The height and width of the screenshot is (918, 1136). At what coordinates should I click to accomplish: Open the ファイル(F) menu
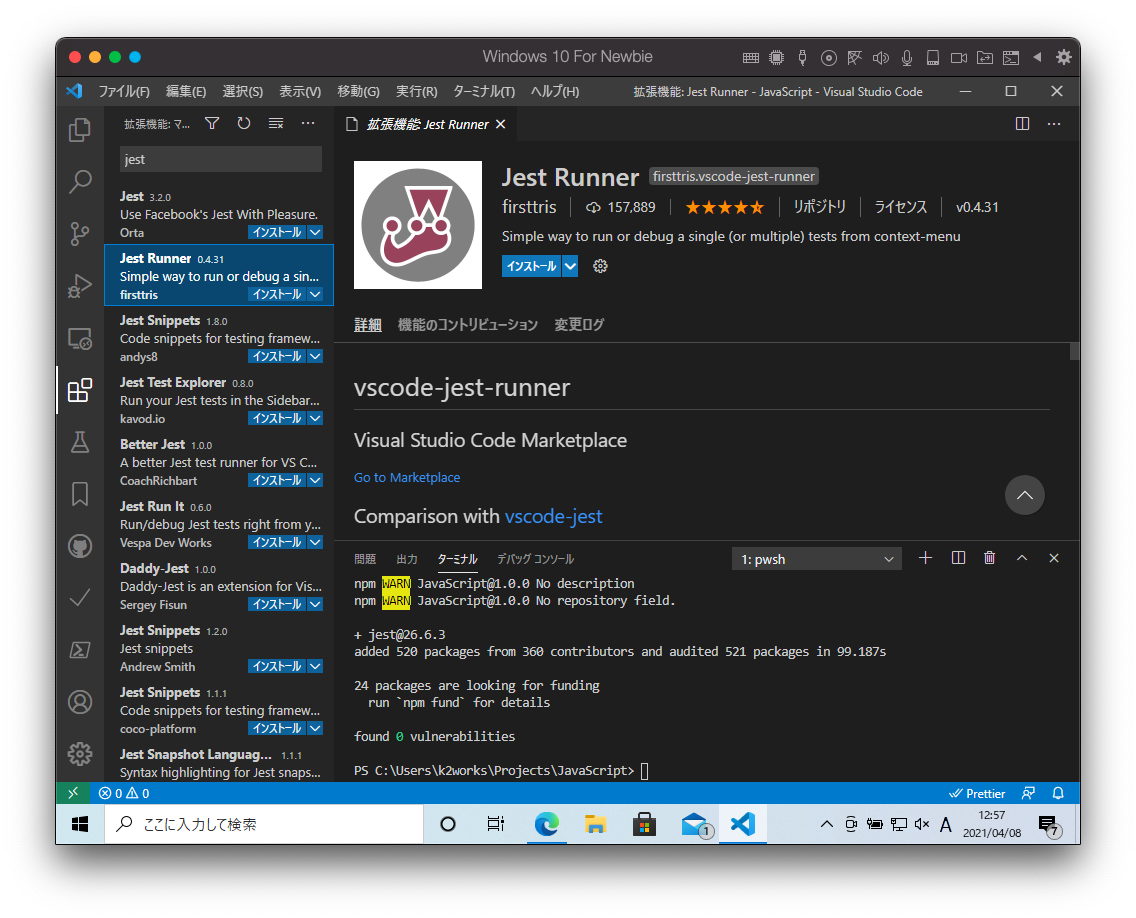point(124,91)
